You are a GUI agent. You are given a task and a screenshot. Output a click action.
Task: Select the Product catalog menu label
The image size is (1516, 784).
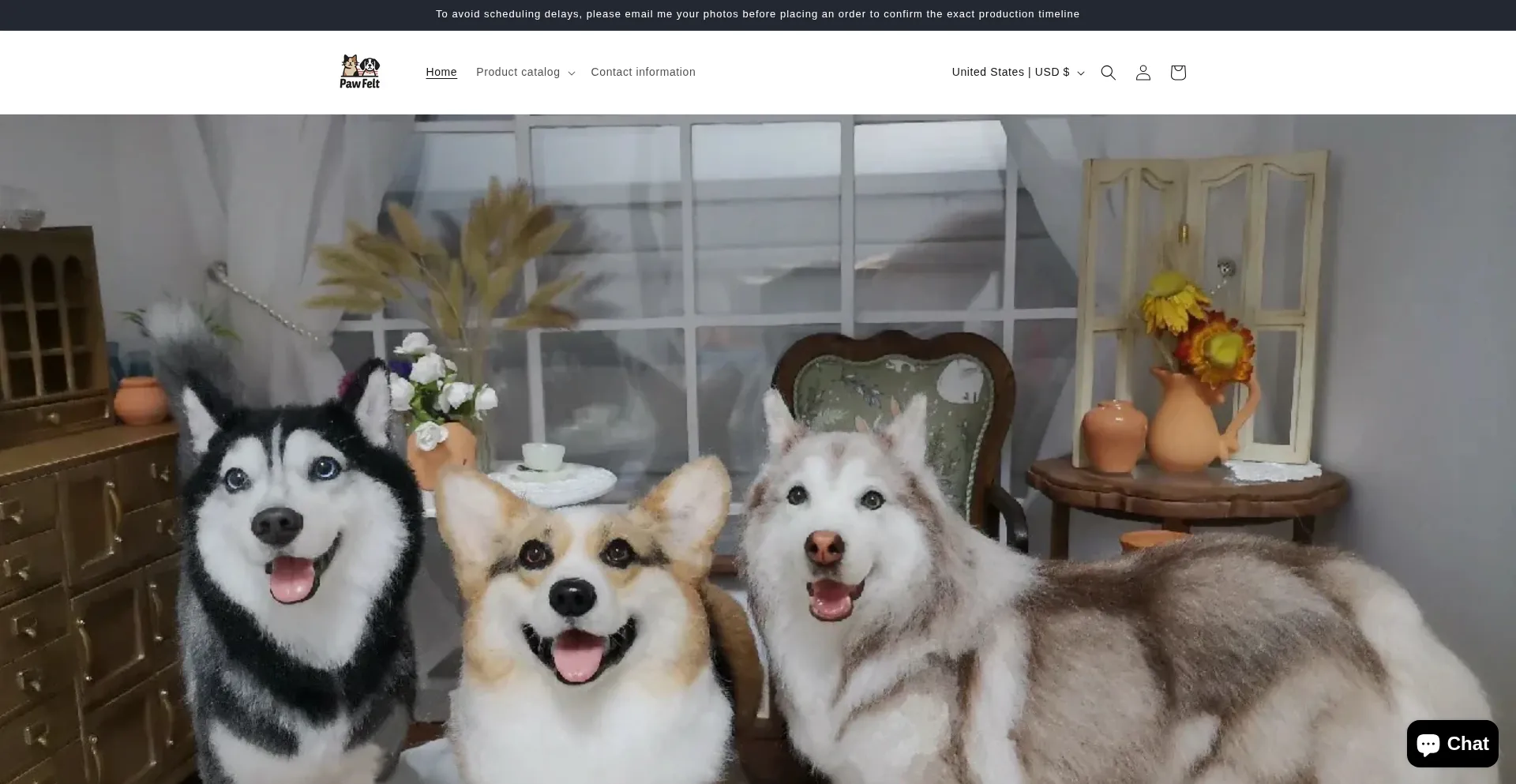(517, 72)
